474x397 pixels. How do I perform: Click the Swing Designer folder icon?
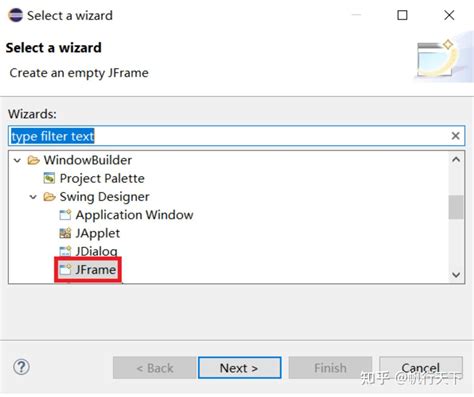49,197
